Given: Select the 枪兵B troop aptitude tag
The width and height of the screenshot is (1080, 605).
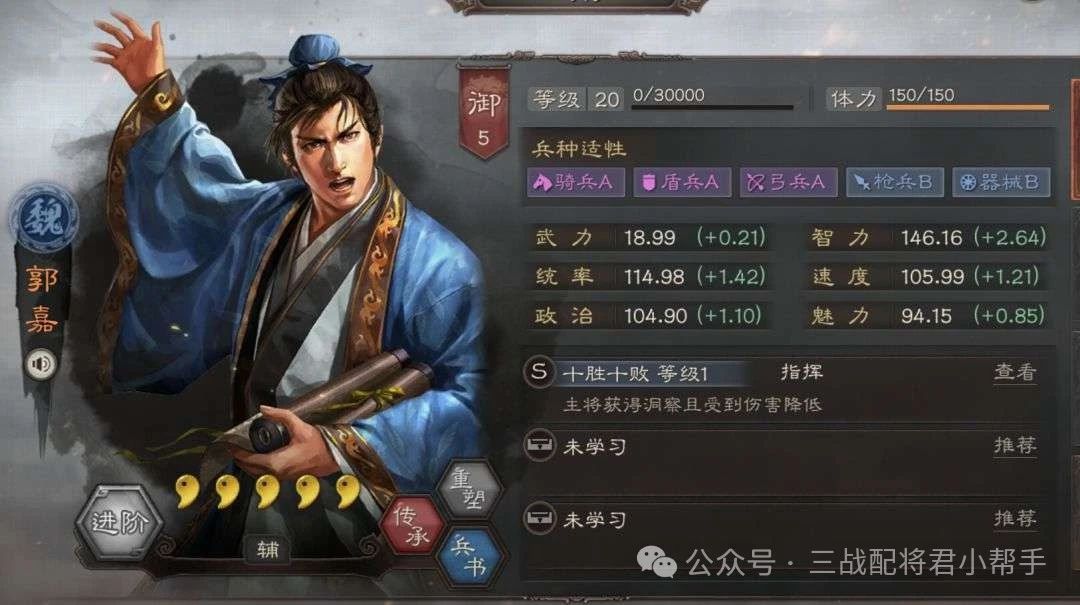Looking at the screenshot, I should (895, 182).
